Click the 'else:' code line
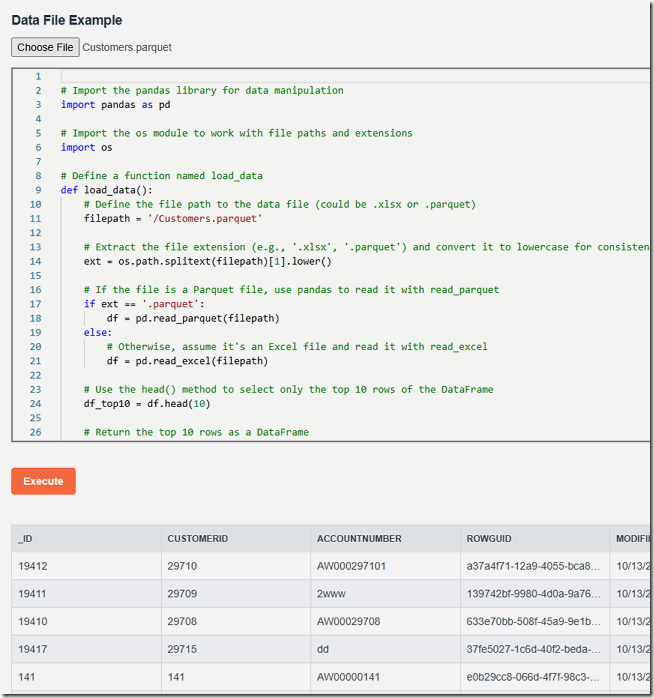Viewport: 654px width, 698px height. 98,333
